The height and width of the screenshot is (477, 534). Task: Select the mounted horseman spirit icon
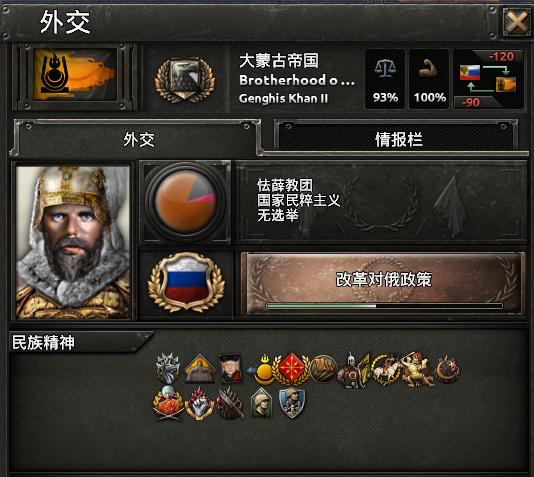pyautogui.click(x=386, y=369)
